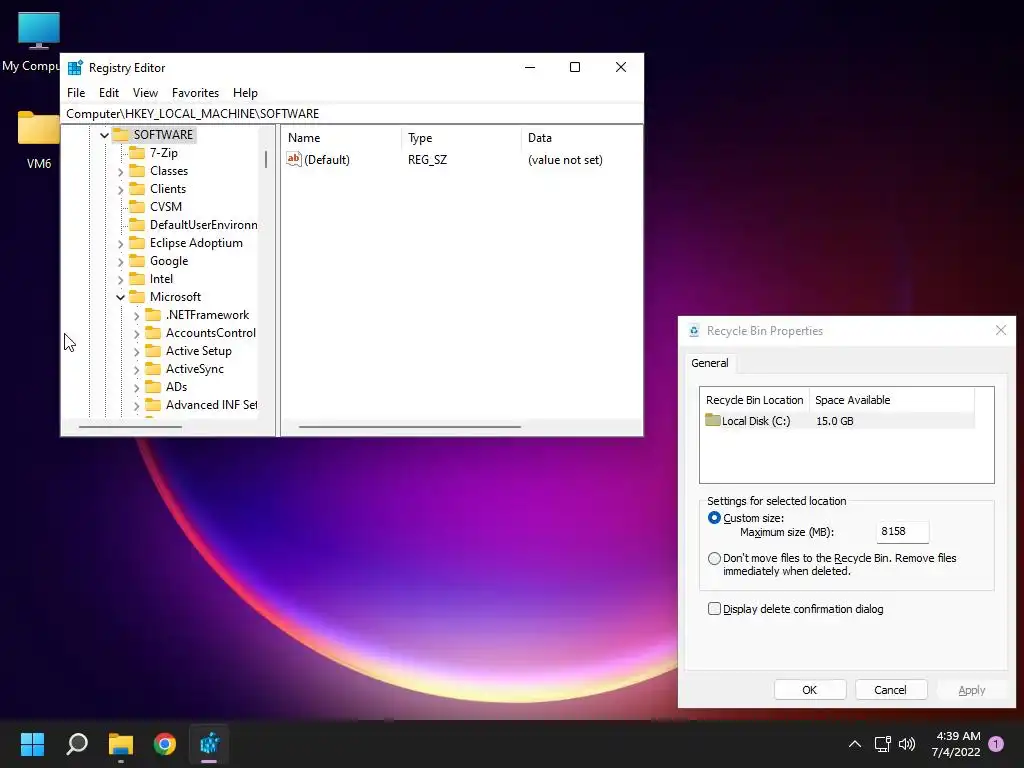The width and height of the screenshot is (1024, 768).
Task: Open the notification badge
Action: coord(996,744)
